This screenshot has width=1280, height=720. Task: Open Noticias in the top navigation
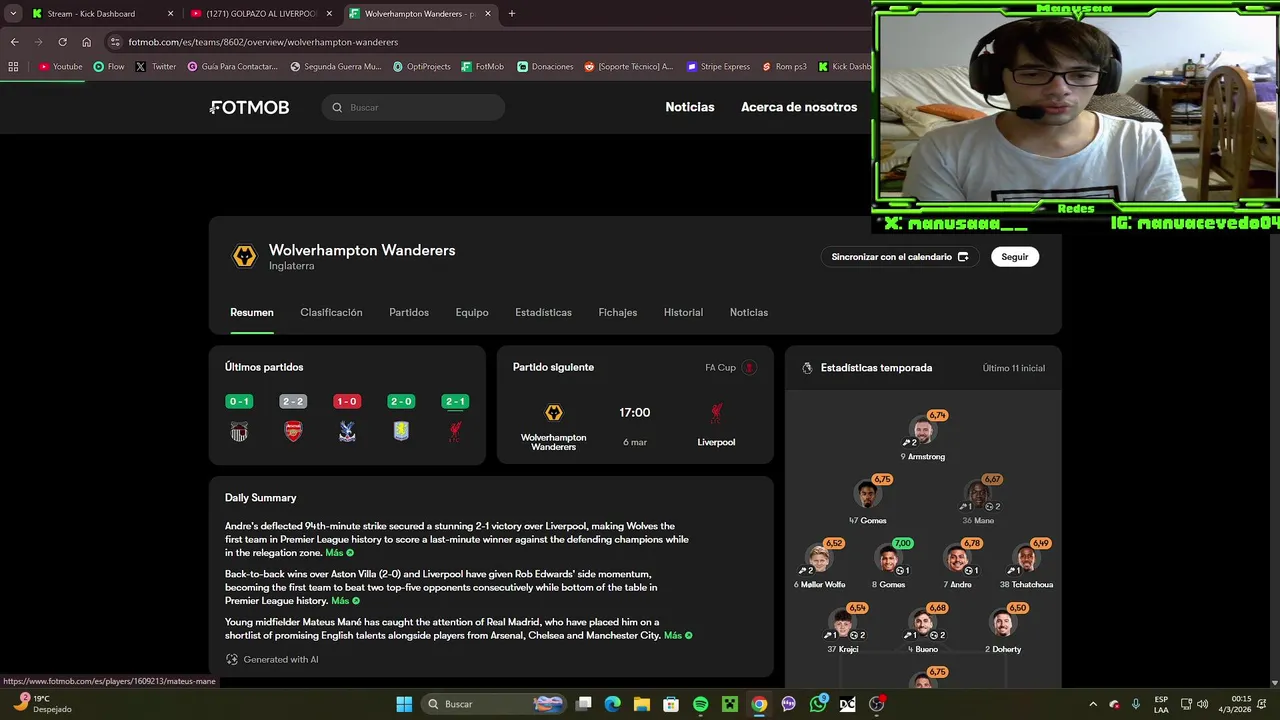pos(690,107)
